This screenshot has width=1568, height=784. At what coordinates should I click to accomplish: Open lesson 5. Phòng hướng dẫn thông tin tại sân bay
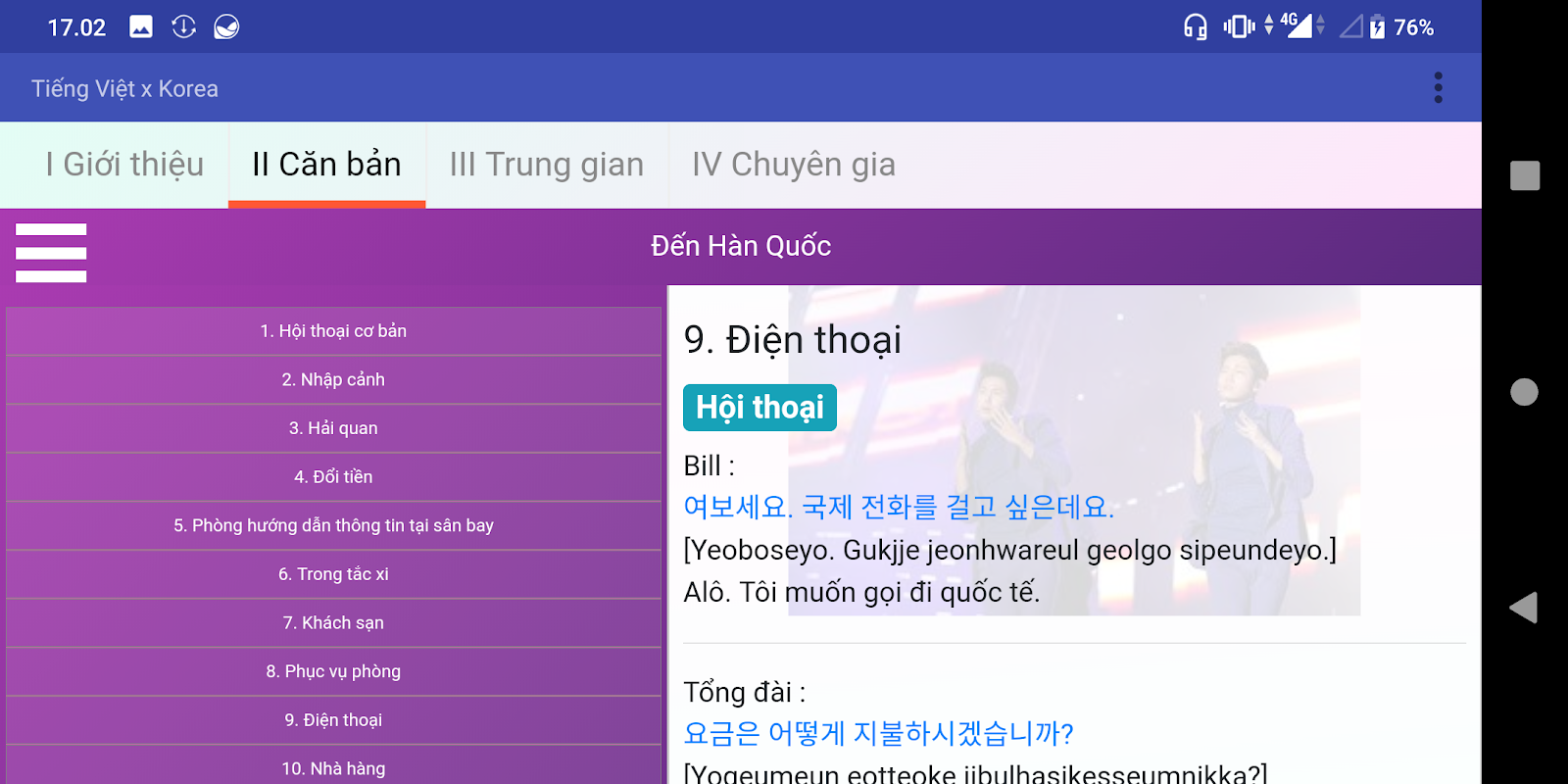click(x=333, y=525)
